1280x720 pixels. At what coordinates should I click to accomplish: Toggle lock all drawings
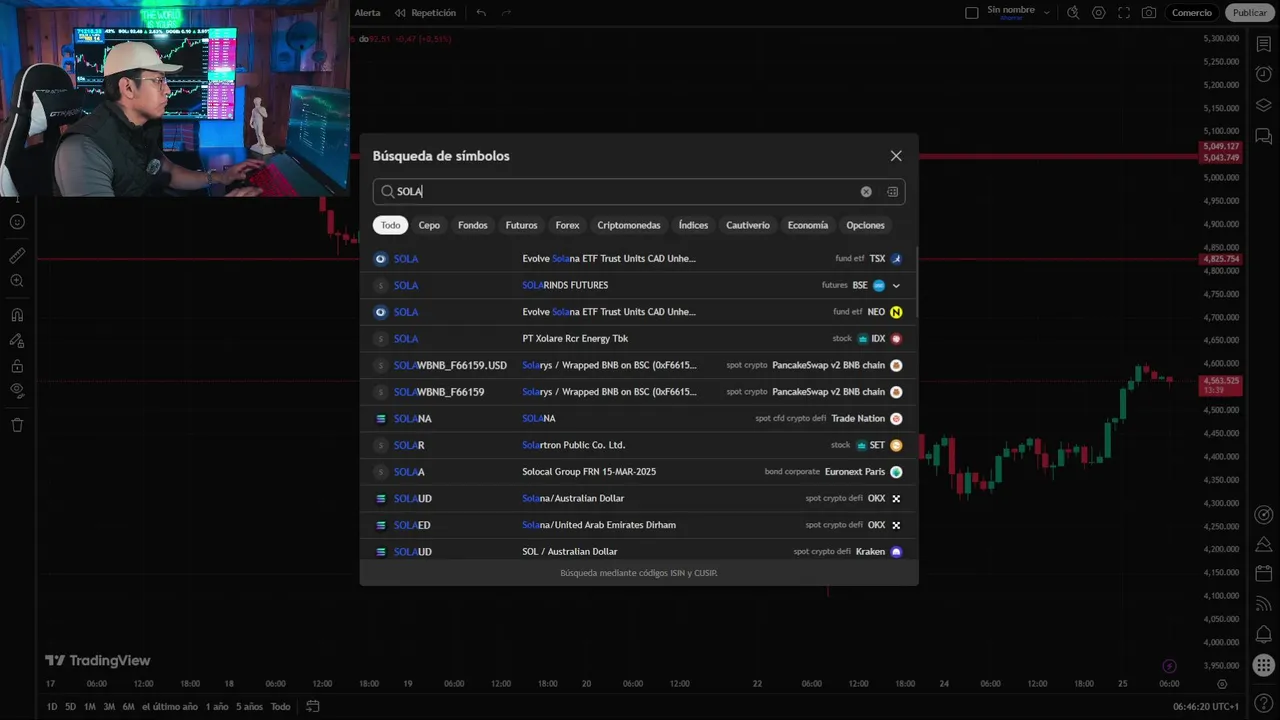(17, 366)
